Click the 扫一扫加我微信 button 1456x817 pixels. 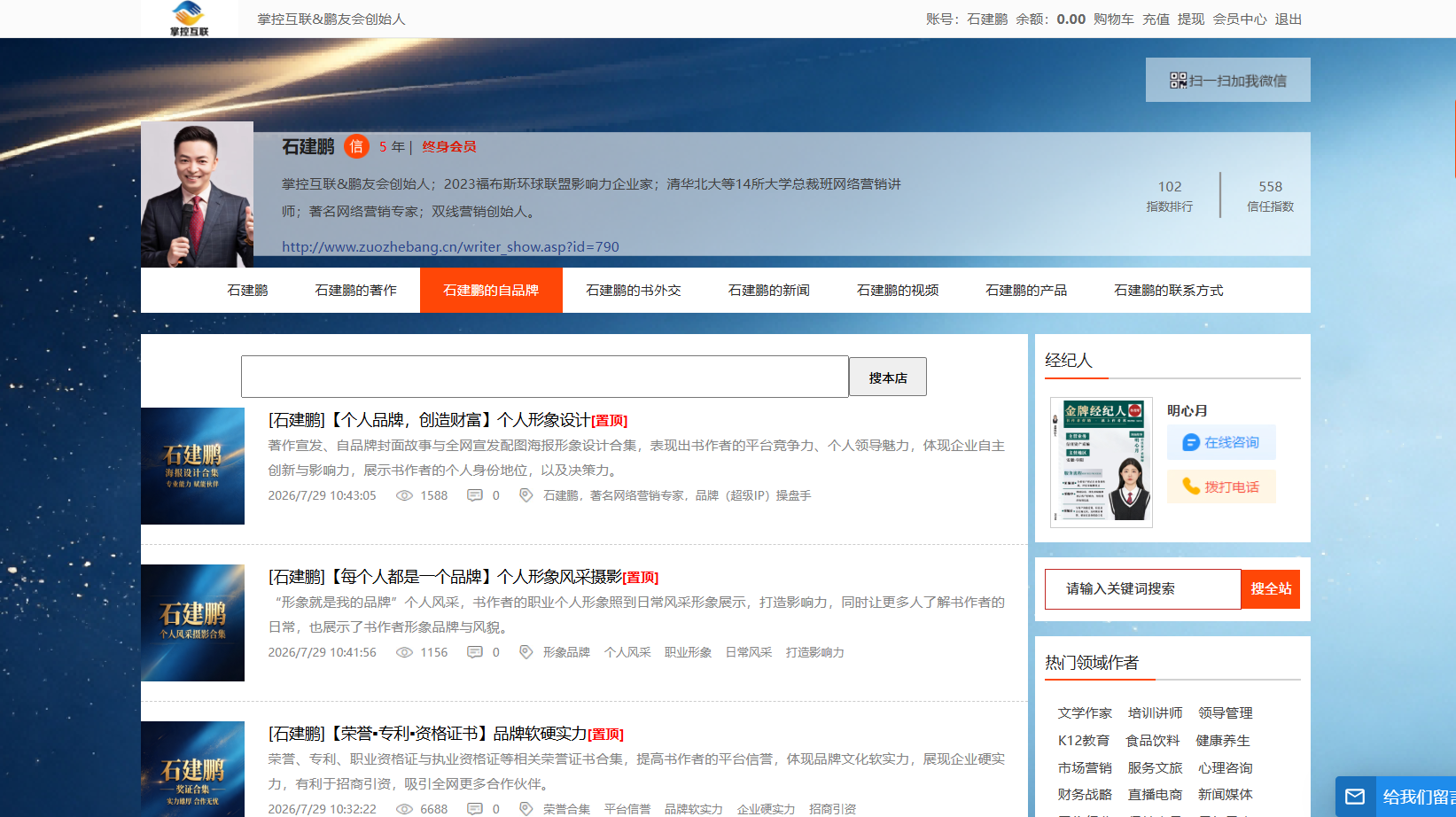click(x=1228, y=80)
